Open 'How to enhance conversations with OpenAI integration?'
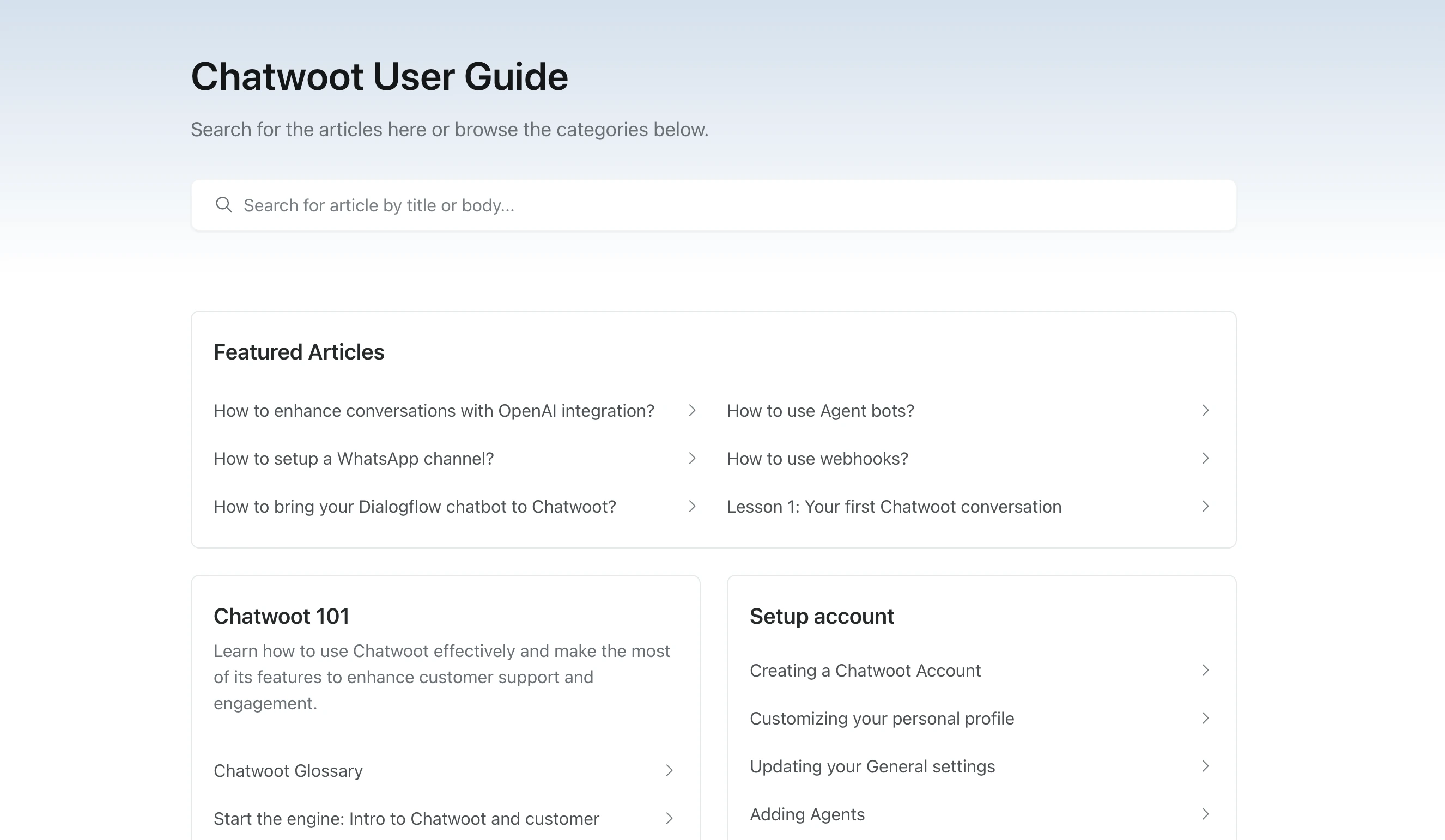The image size is (1445, 840). tap(434, 410)
